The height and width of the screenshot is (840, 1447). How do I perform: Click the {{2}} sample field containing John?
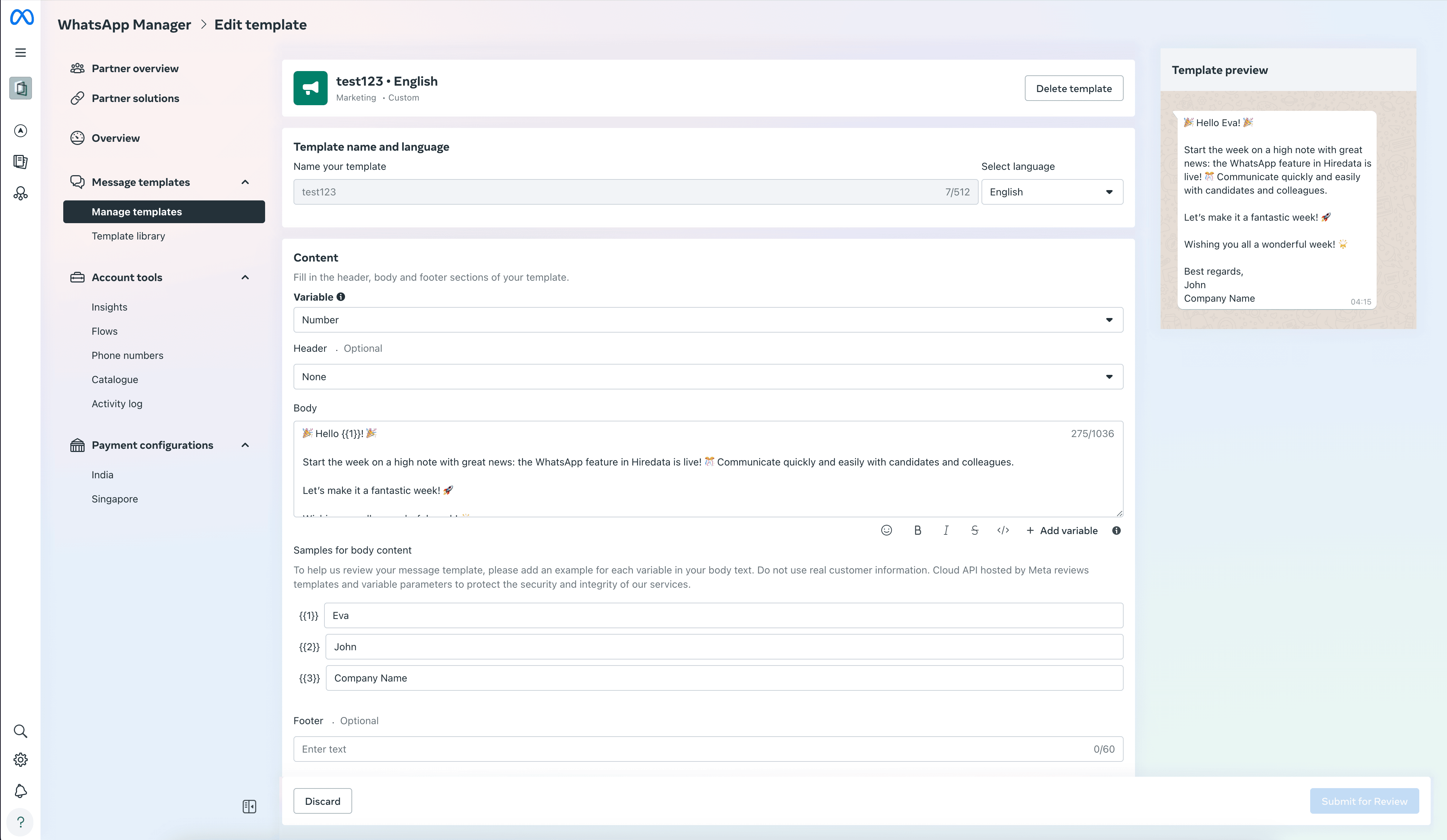click(x=724, y=646)
